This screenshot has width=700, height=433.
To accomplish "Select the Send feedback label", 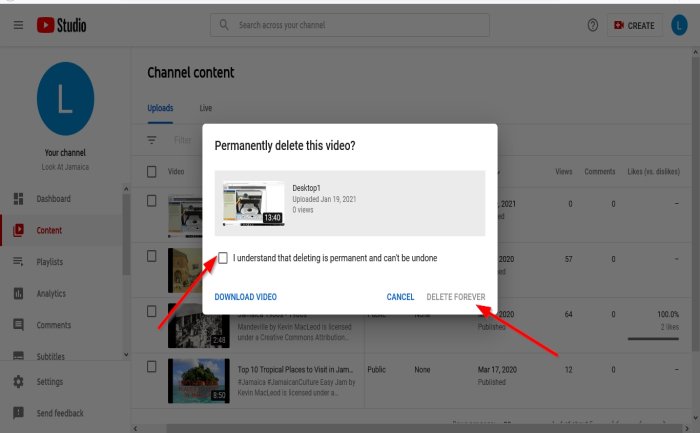I will pos(60,413).
